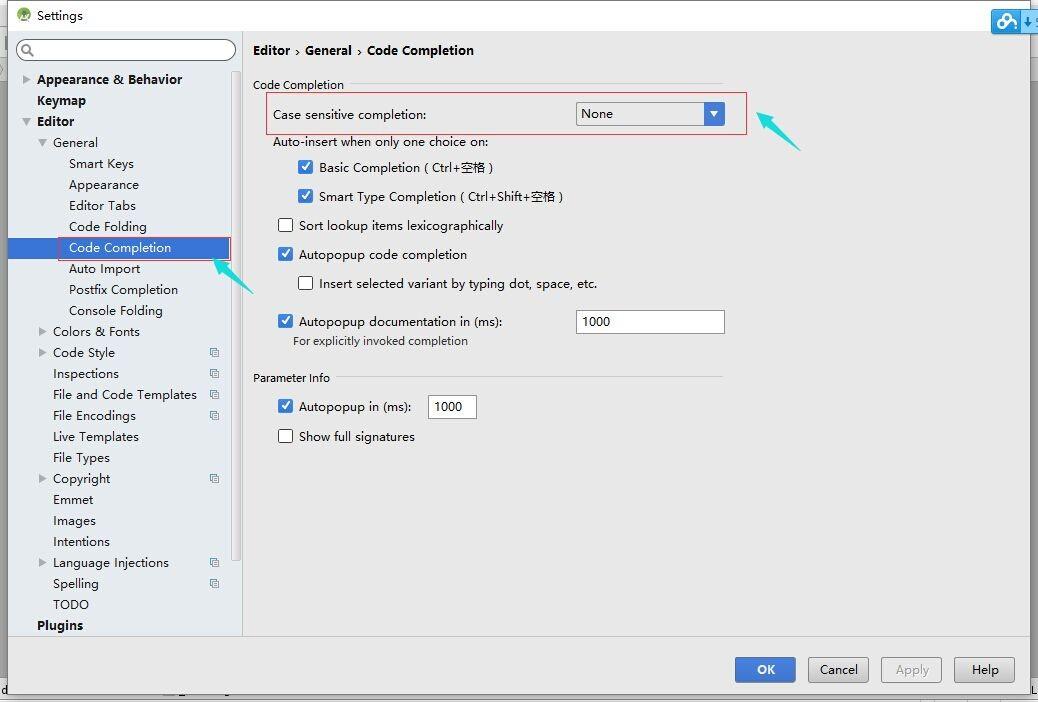Enable Sort lookup items lexicographically
This screenshot has height=702, width=1038.
click(x=286, y=225)
